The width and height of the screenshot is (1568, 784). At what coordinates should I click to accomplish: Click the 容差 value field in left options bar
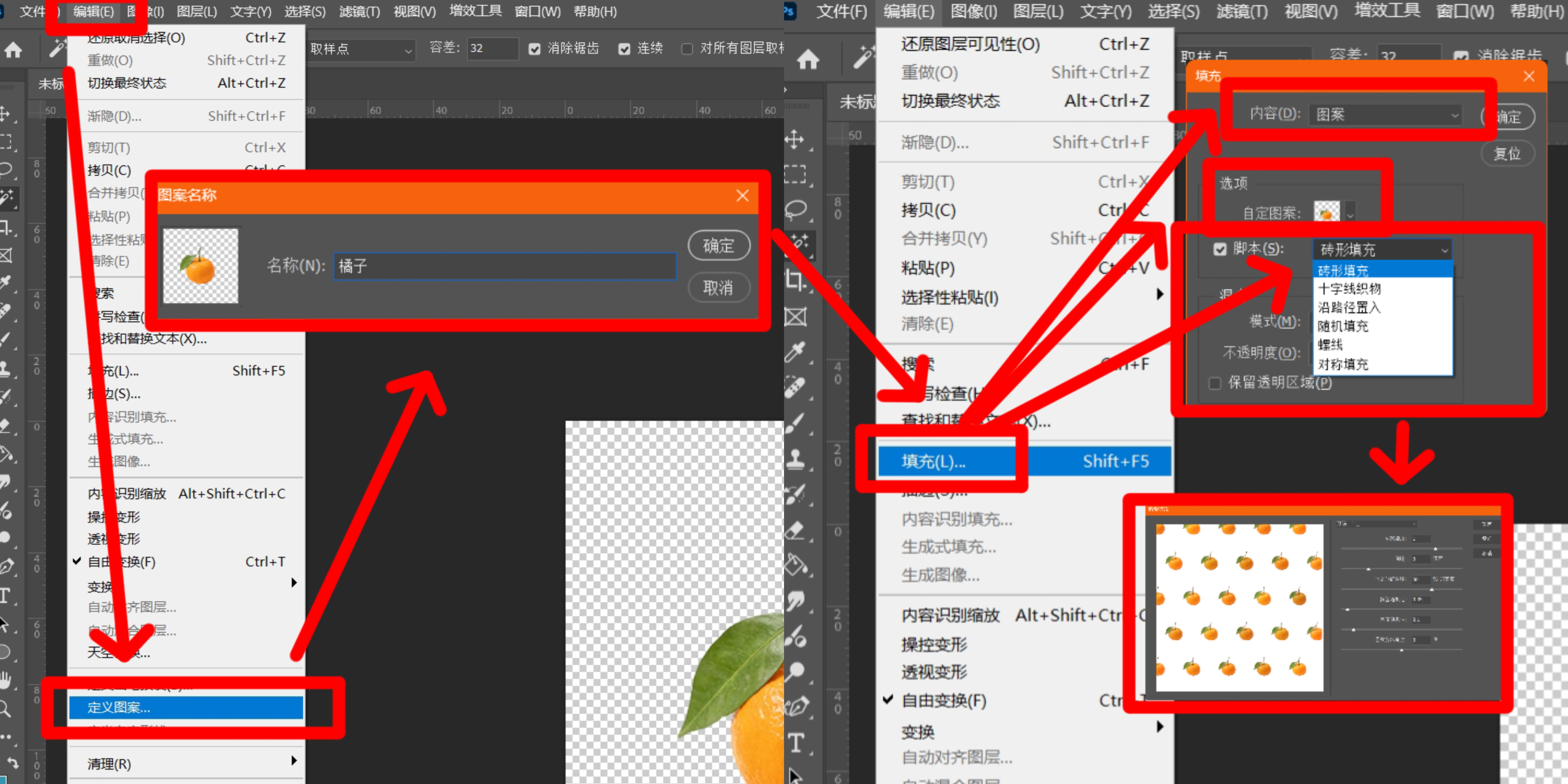tap(493, 49)
